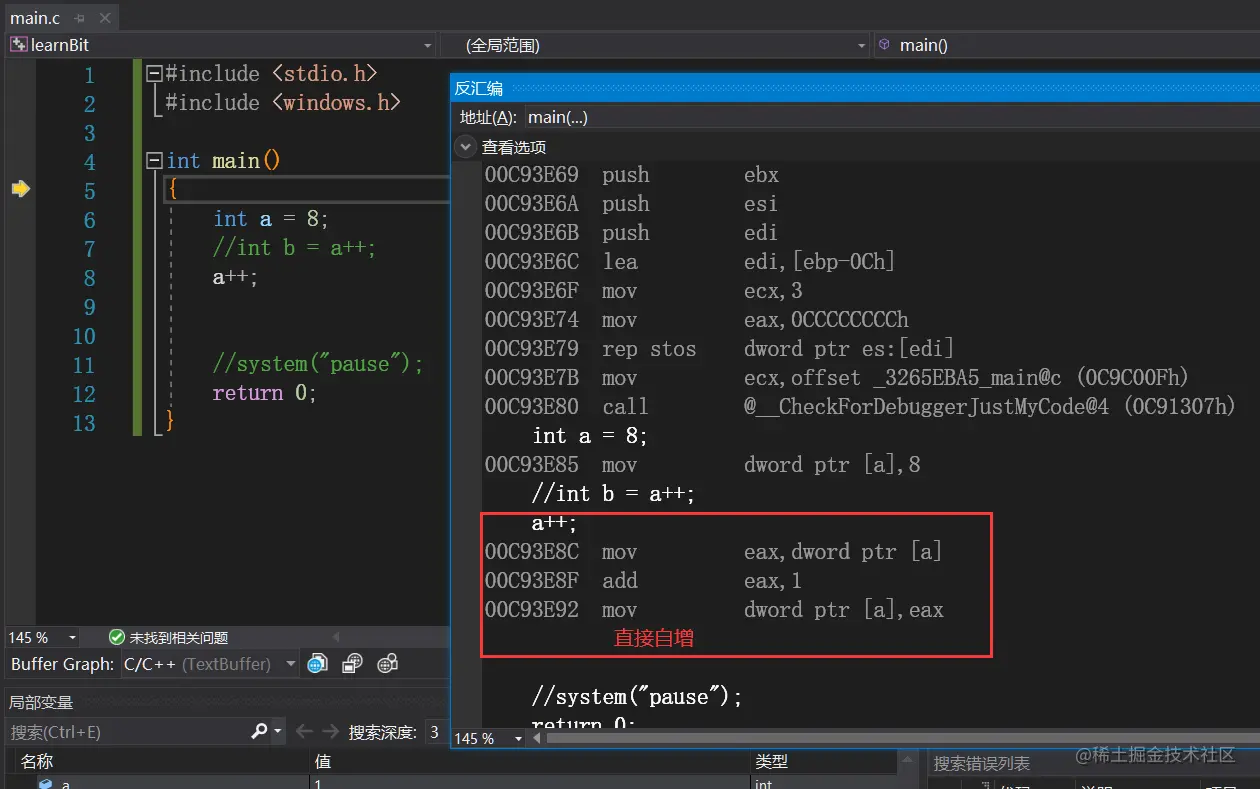Click the 'a++;' statement at line 8
The width and height of the screenshot is (1260, 789).
point(235,277)
